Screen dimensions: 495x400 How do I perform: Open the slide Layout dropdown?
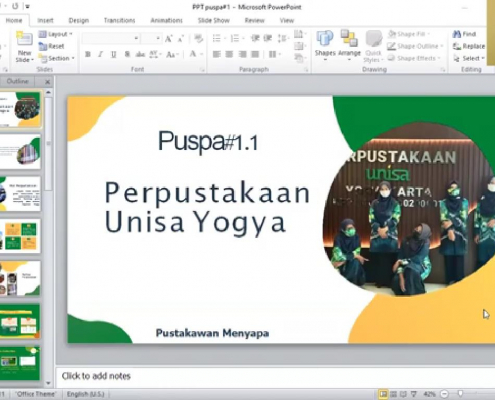(x=55, y=34)
